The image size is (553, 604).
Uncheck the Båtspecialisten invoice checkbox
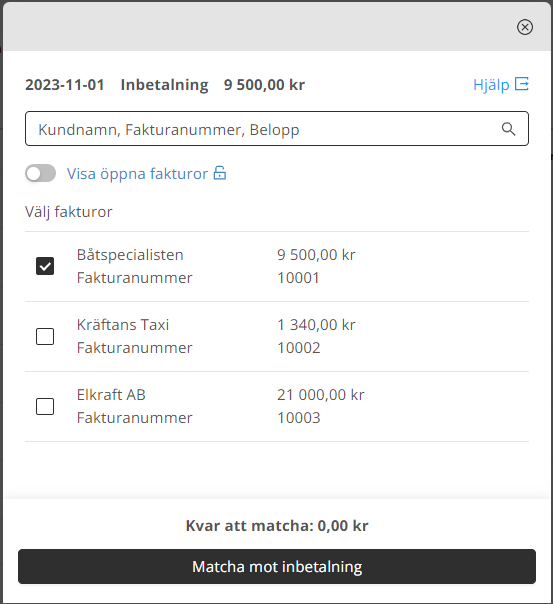click(x=45, y=266)
